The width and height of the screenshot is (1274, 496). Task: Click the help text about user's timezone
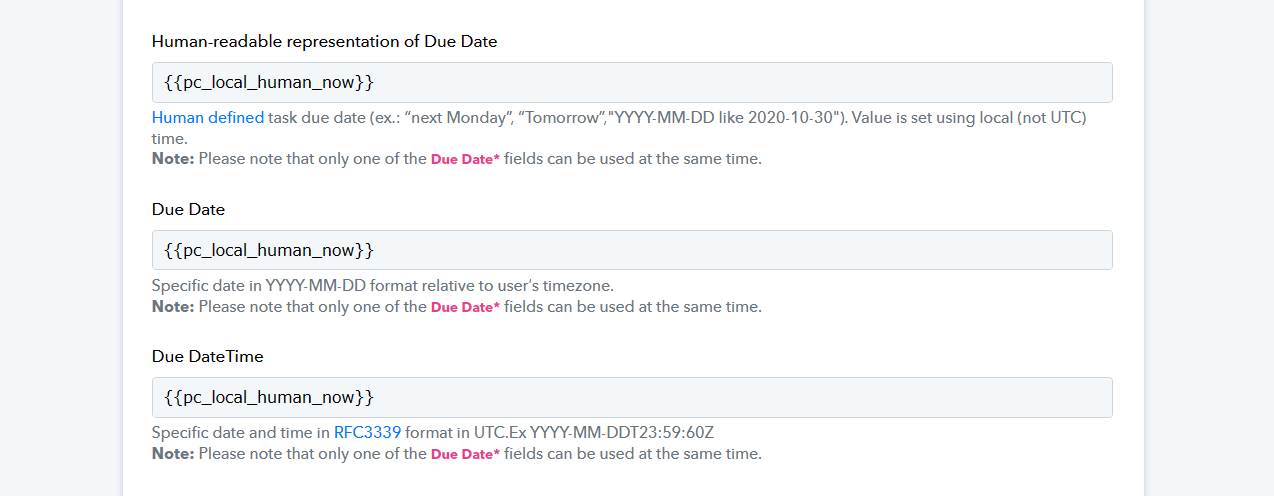(383, 286)
